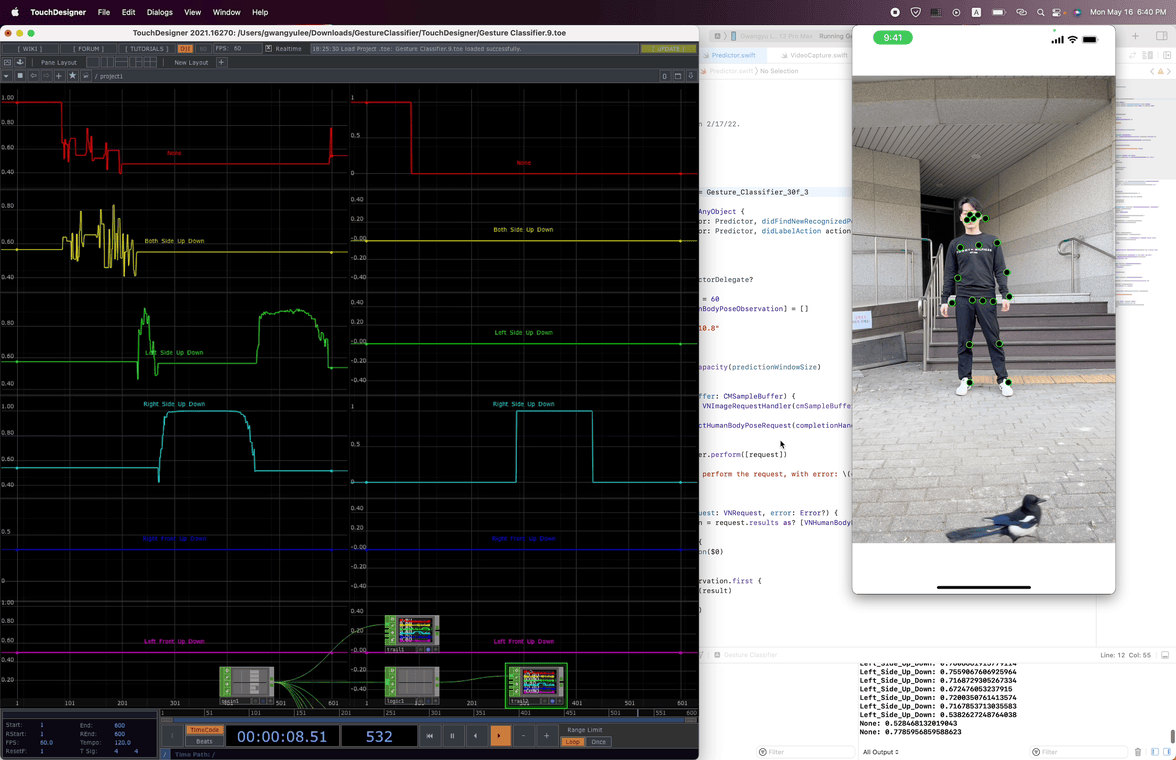Open the All Output dropdown in Xcode console

coord(880,752)
